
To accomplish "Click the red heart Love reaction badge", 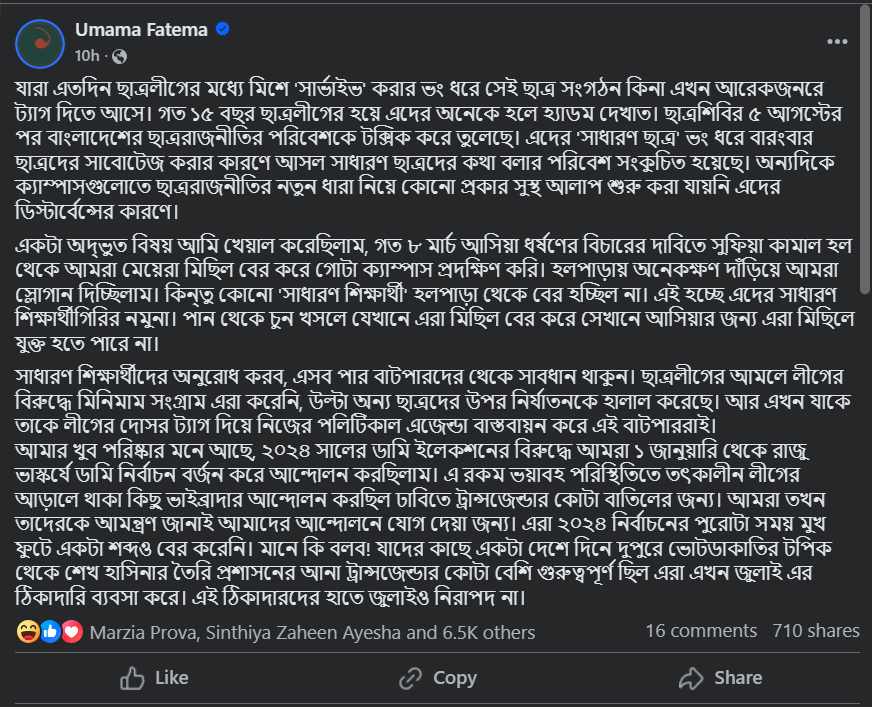I will [70, 632].
